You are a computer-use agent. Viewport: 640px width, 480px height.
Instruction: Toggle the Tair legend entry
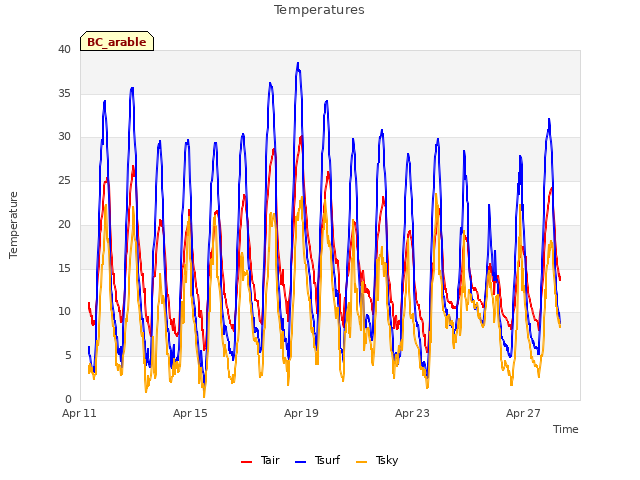point(260,460)
